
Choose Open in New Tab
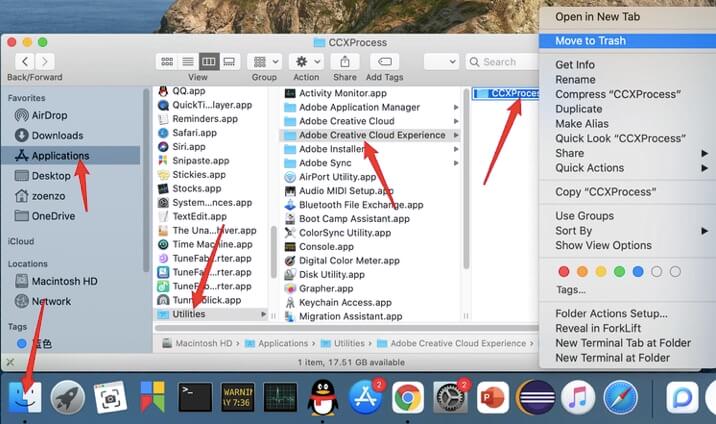click(597, 17)
